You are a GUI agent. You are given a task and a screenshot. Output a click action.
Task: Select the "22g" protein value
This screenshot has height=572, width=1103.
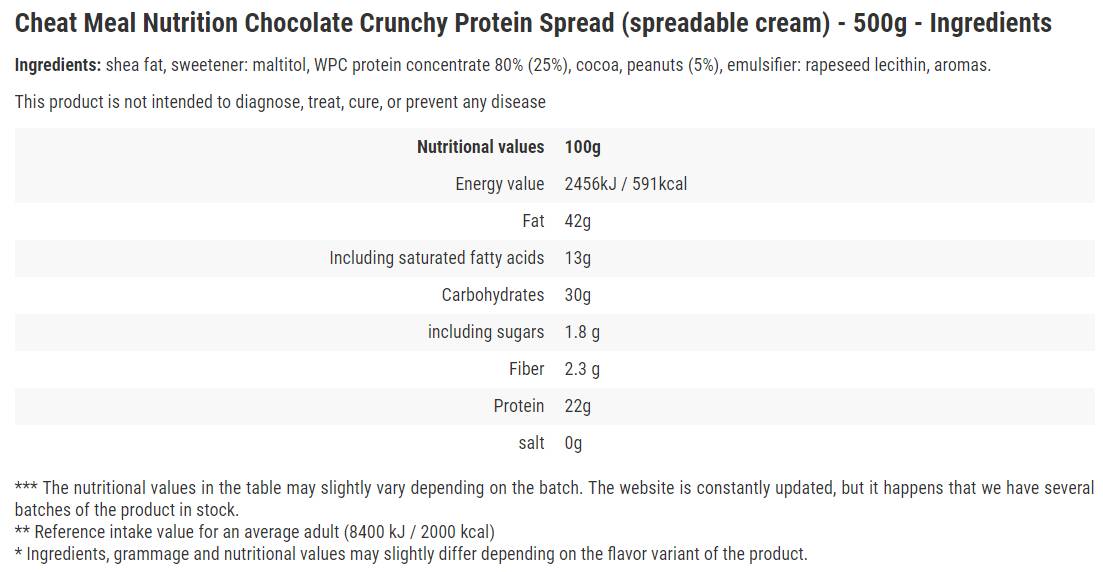578,406
